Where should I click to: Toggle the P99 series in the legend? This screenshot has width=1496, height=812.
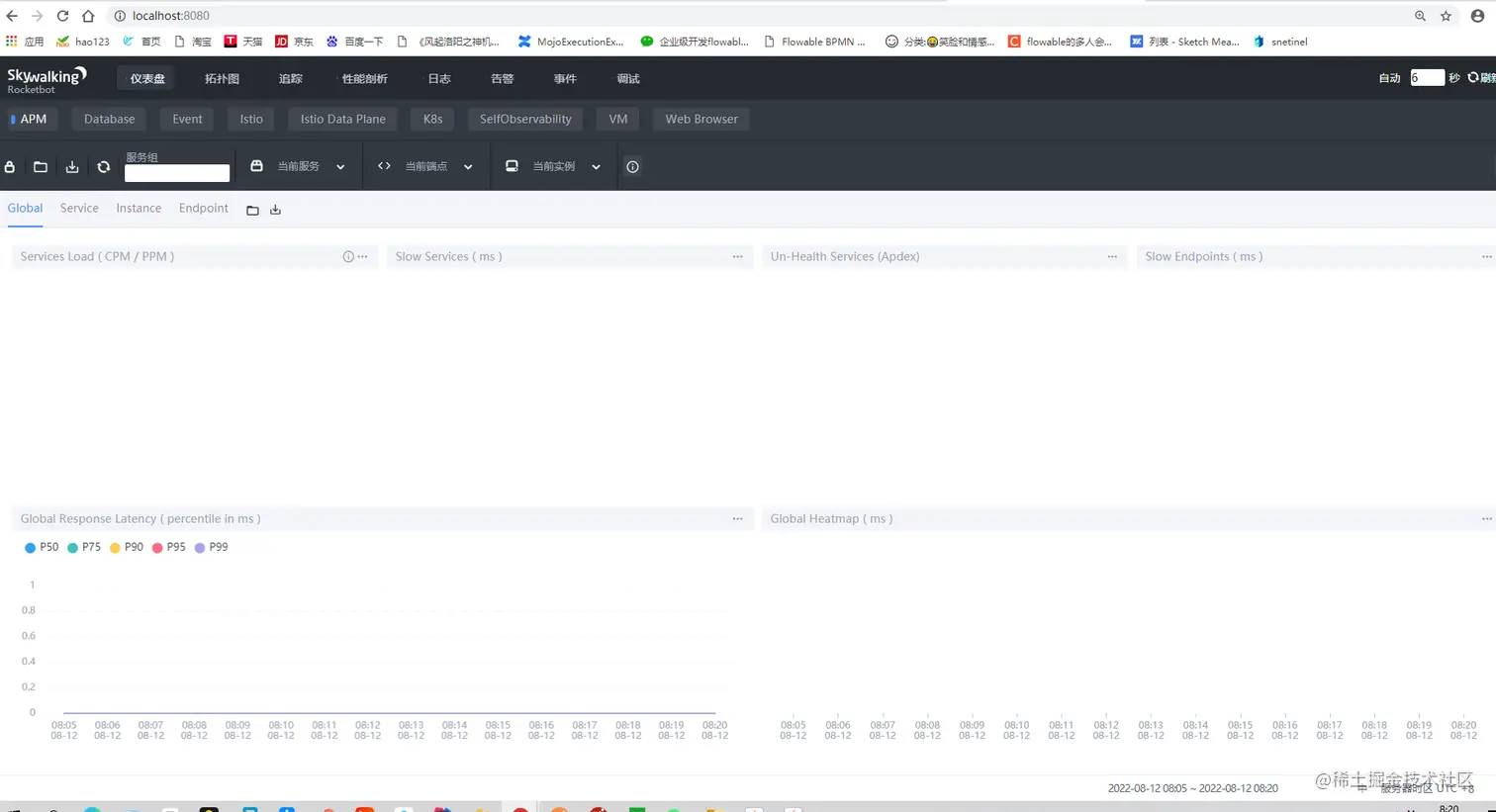[x=212, y=547]
